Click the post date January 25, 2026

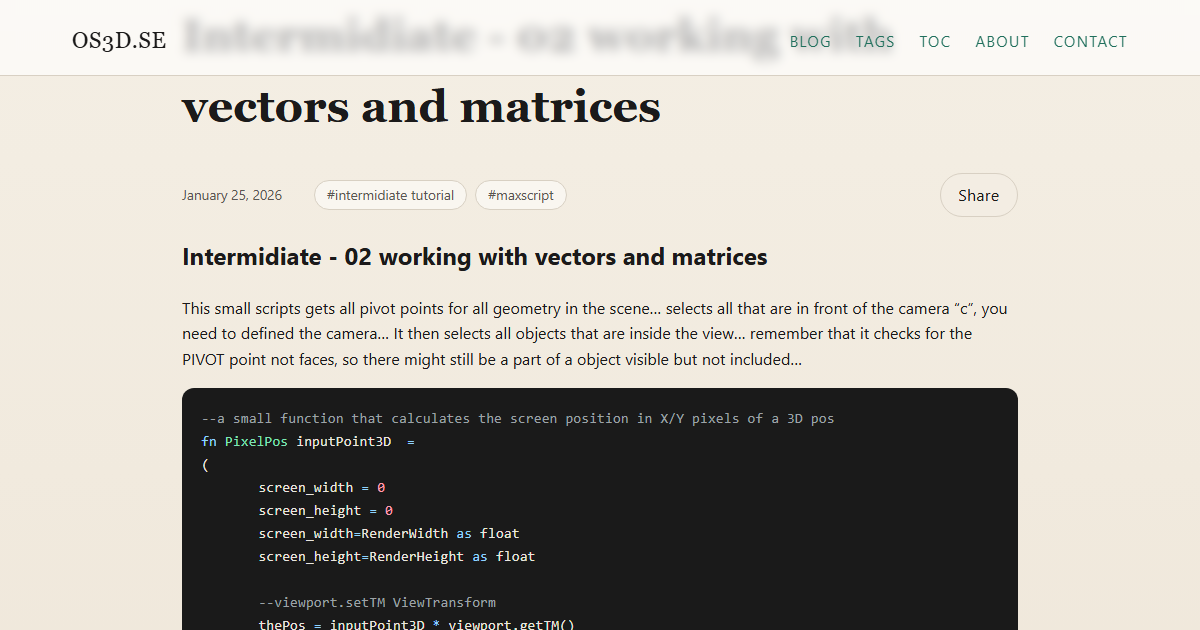click(232, 194)
